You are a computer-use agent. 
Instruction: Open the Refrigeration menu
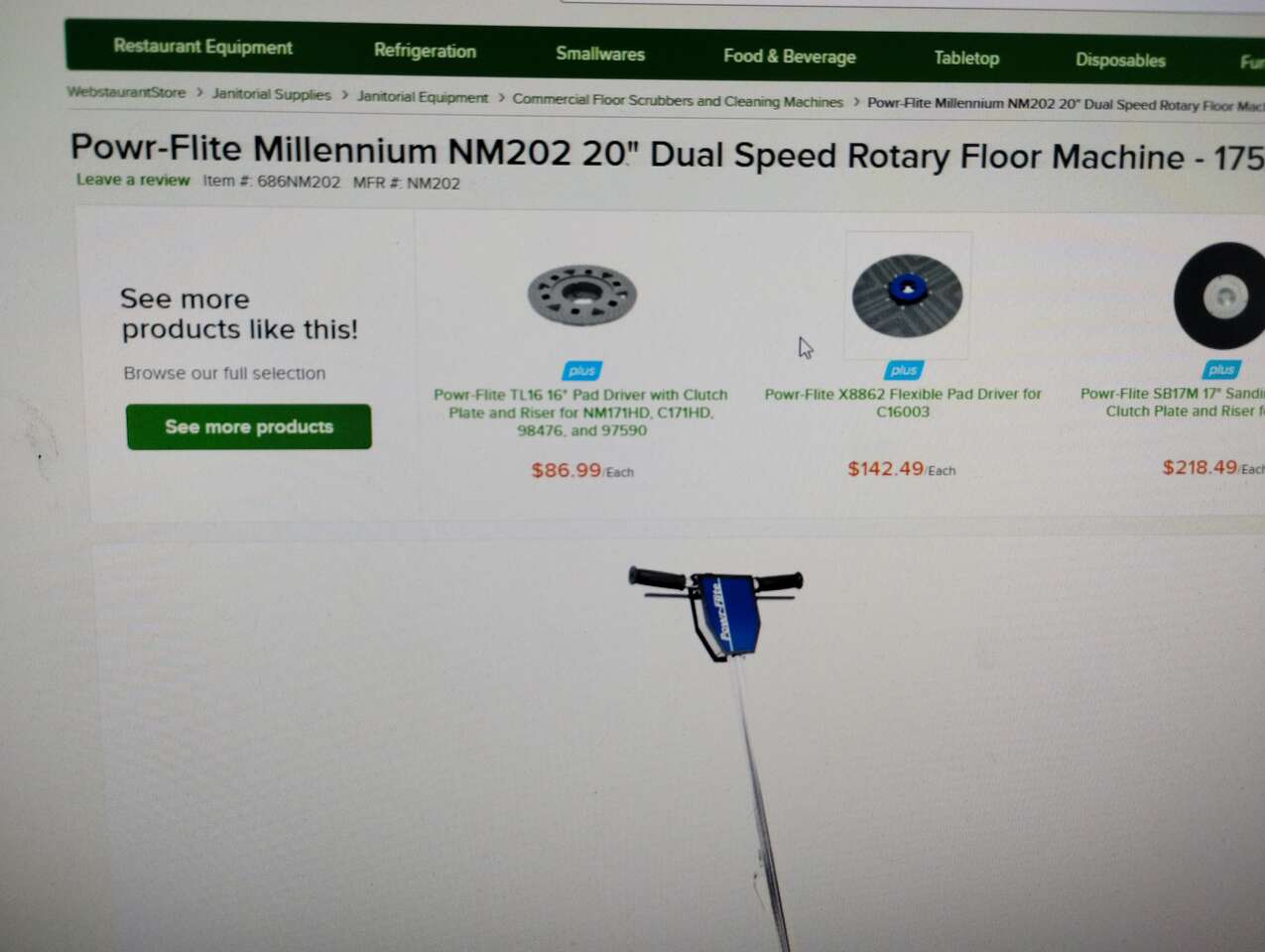coord(425,51)
